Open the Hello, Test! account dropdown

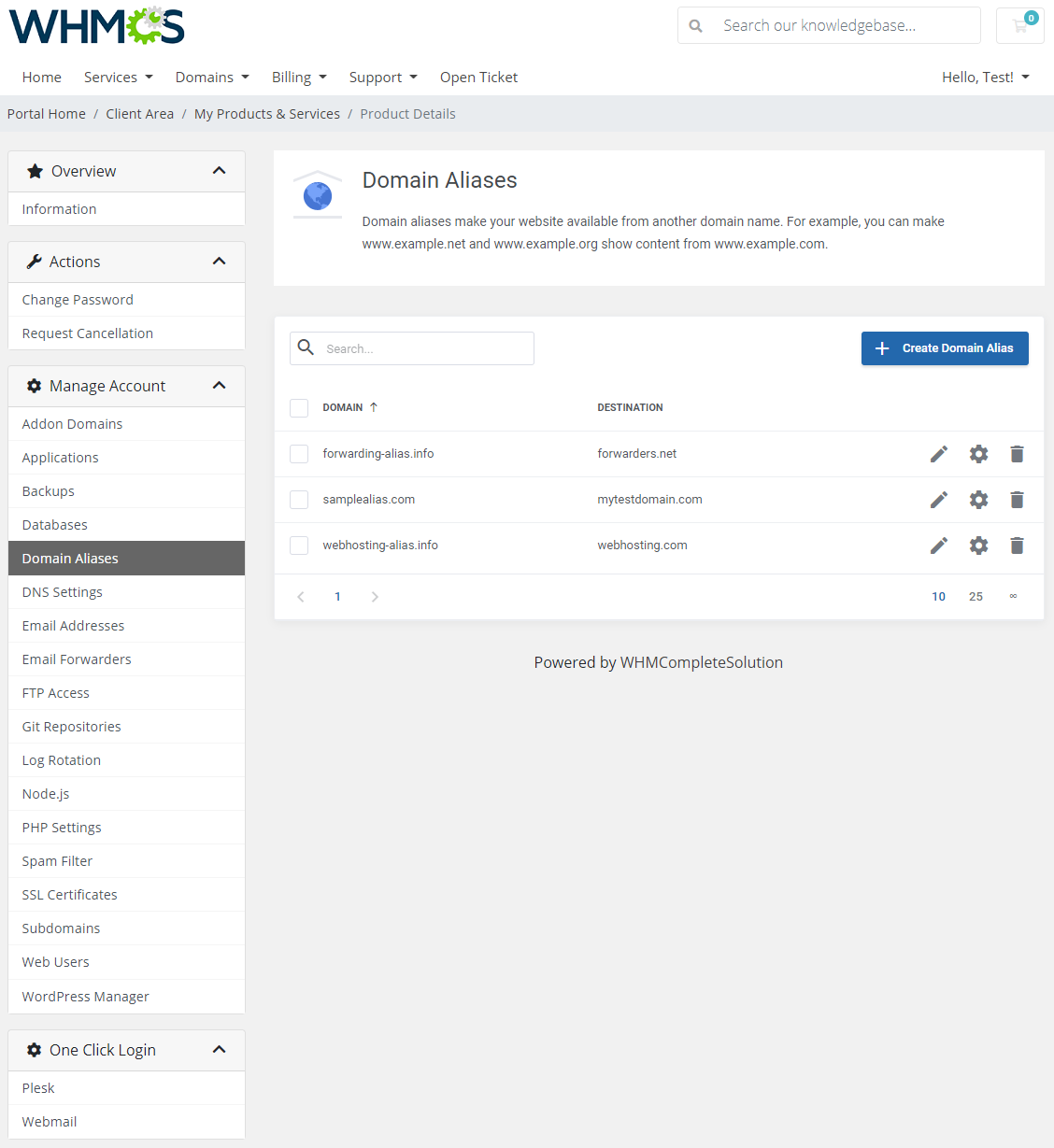click(x=985, y=78)
